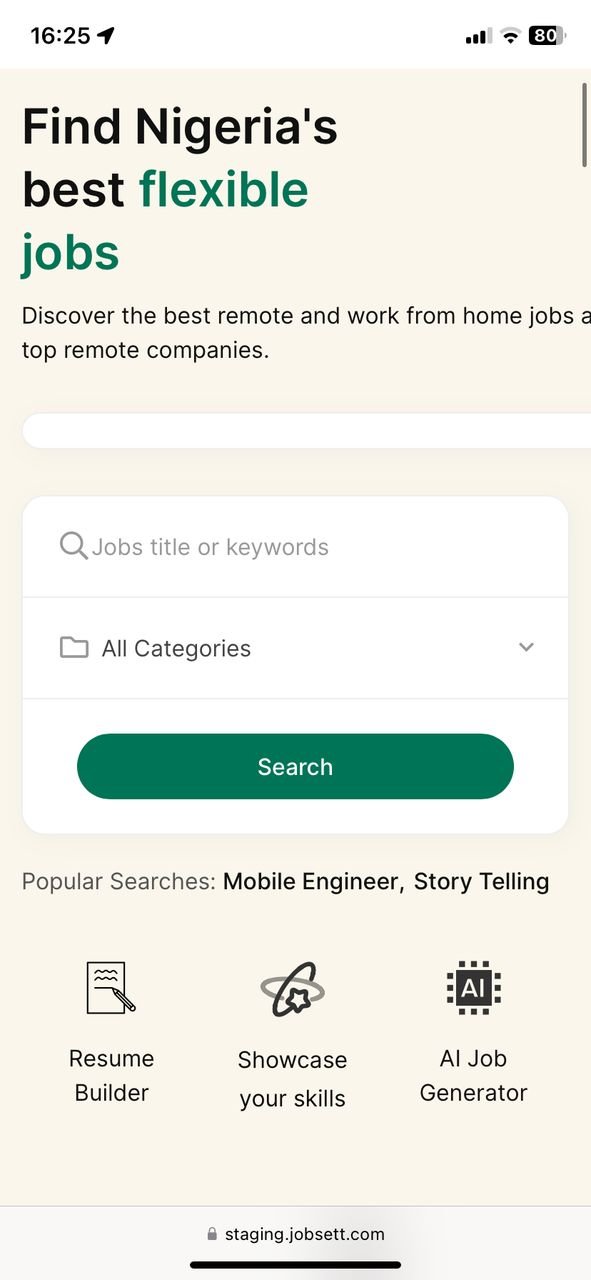591x1280 pixels.
Task: Expand the All Categories dropdown chevron
Action: point(526,647)
